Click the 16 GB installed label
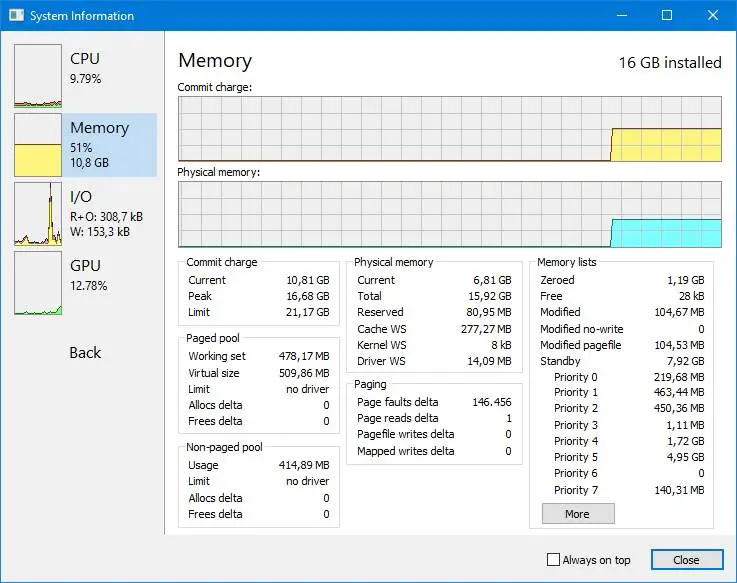Screen dimensions: 737x583 click(669, 62)
